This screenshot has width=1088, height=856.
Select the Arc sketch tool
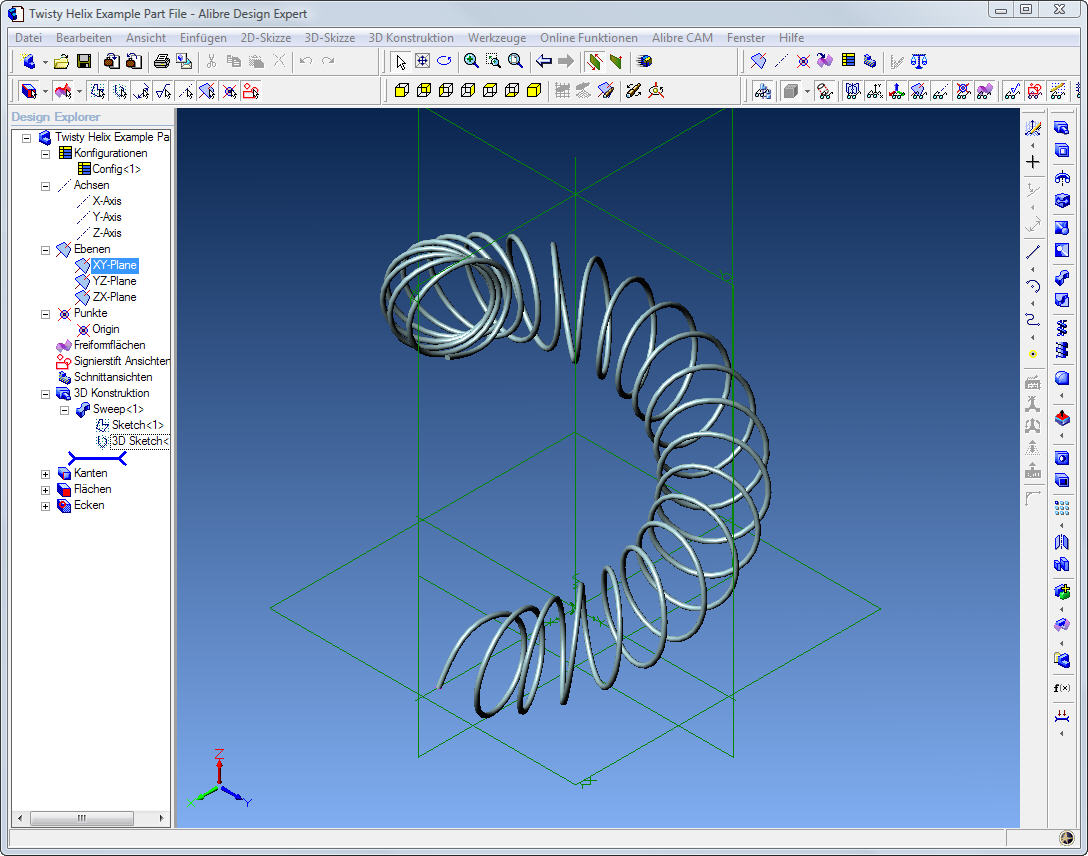pos(1033,286)
